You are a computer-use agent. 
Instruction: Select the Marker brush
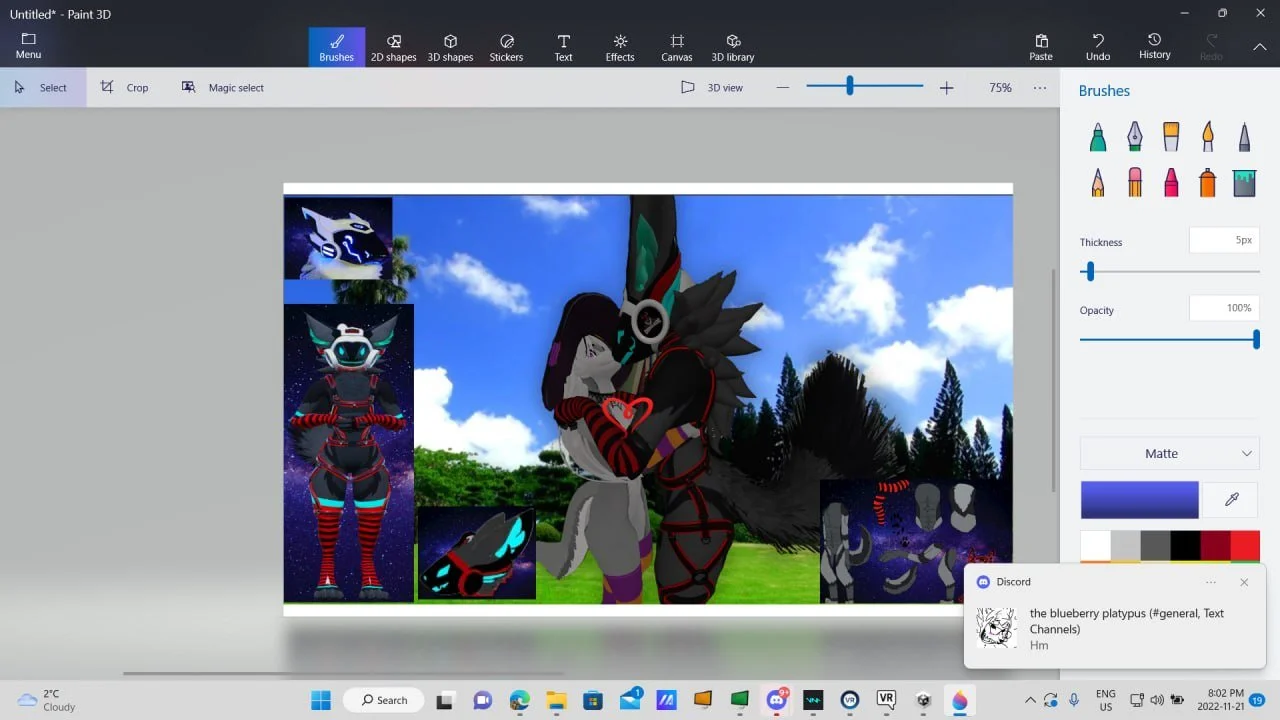[1098, 136]
